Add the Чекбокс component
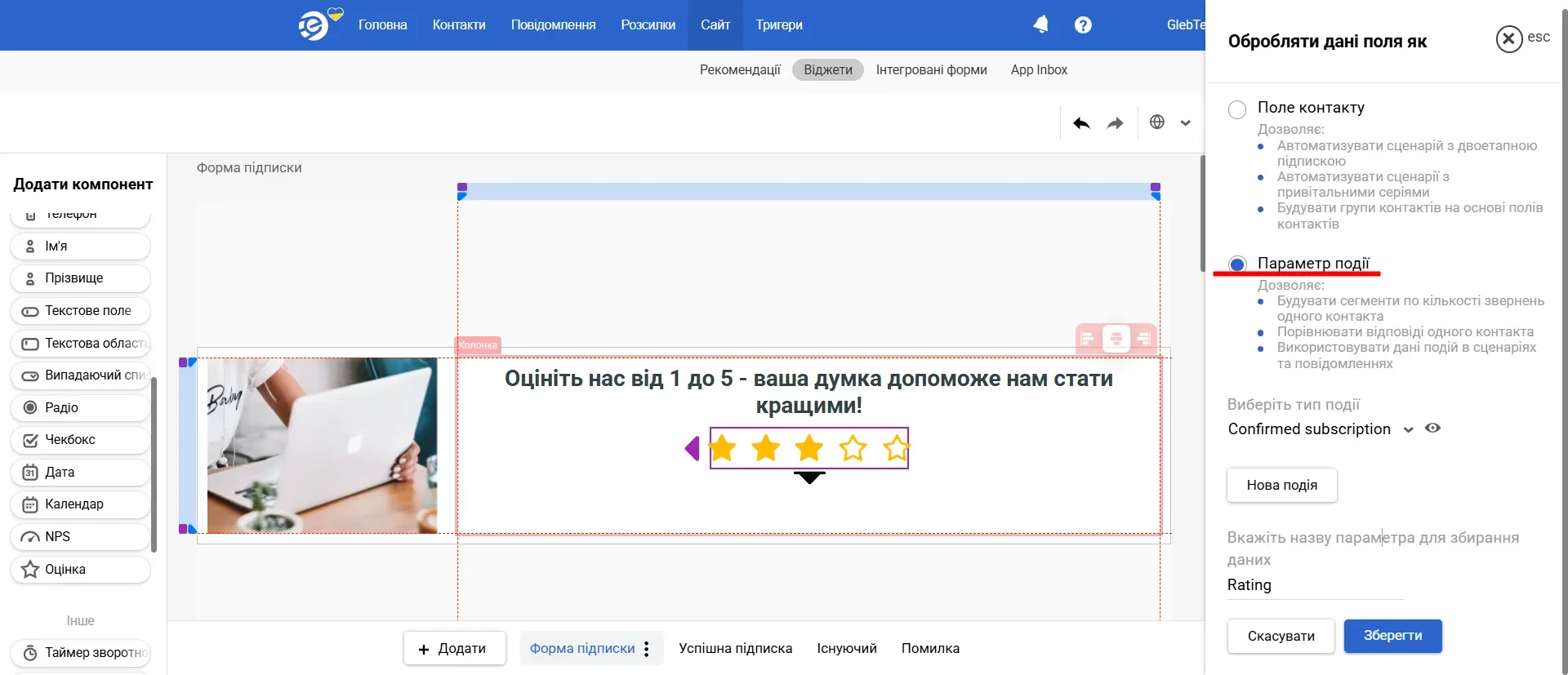 [80, 440]
